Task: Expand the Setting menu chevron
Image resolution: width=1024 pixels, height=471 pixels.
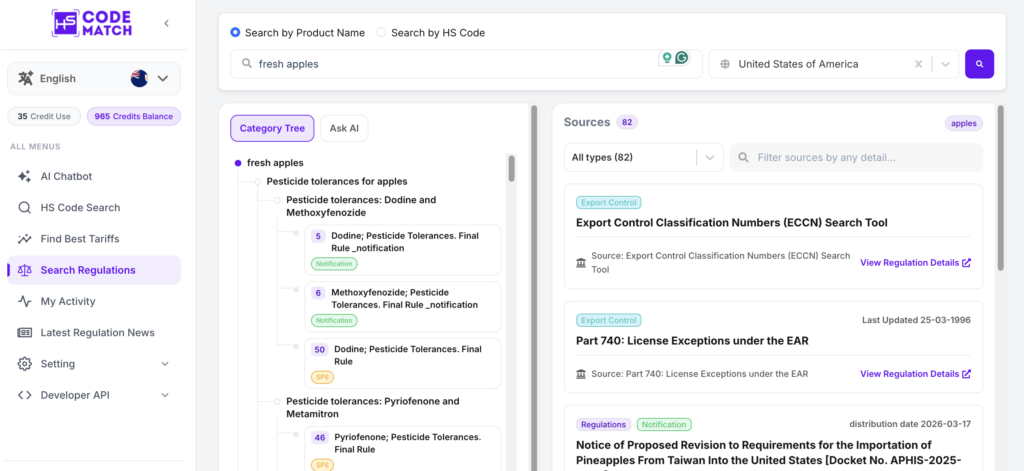Action: click(165, 364)
